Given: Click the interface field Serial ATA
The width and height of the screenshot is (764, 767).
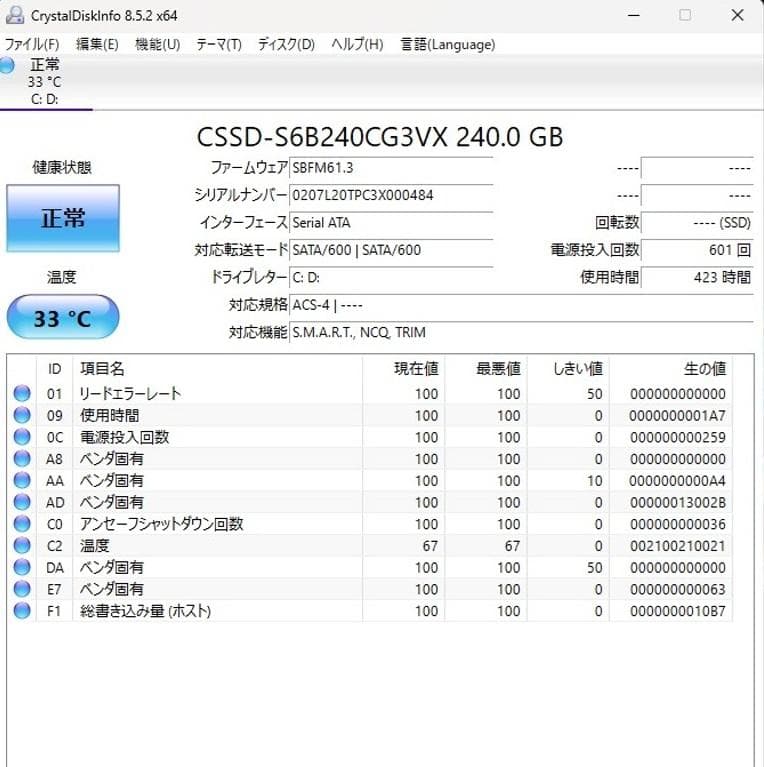Looking at the screenshot, I should coord(391,223).
